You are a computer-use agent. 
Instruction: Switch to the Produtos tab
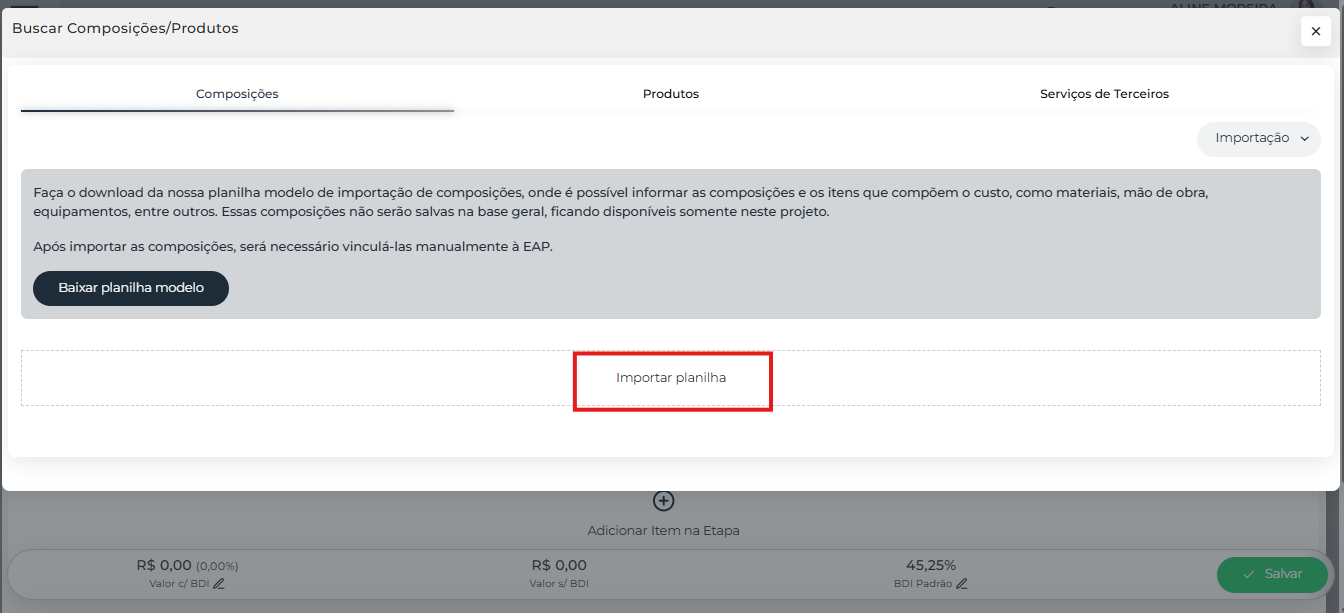pyautogui.click(x=670, y=94)
